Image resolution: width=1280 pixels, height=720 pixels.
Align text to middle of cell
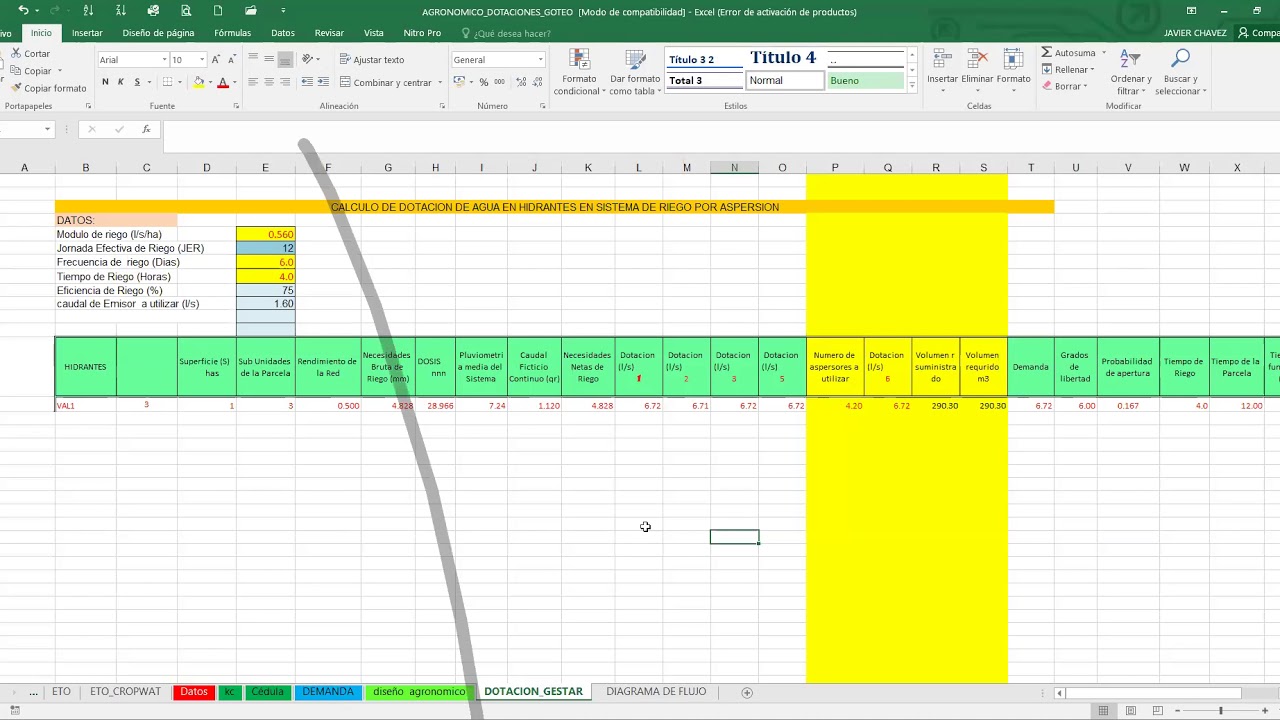click(x=269, y=59)
